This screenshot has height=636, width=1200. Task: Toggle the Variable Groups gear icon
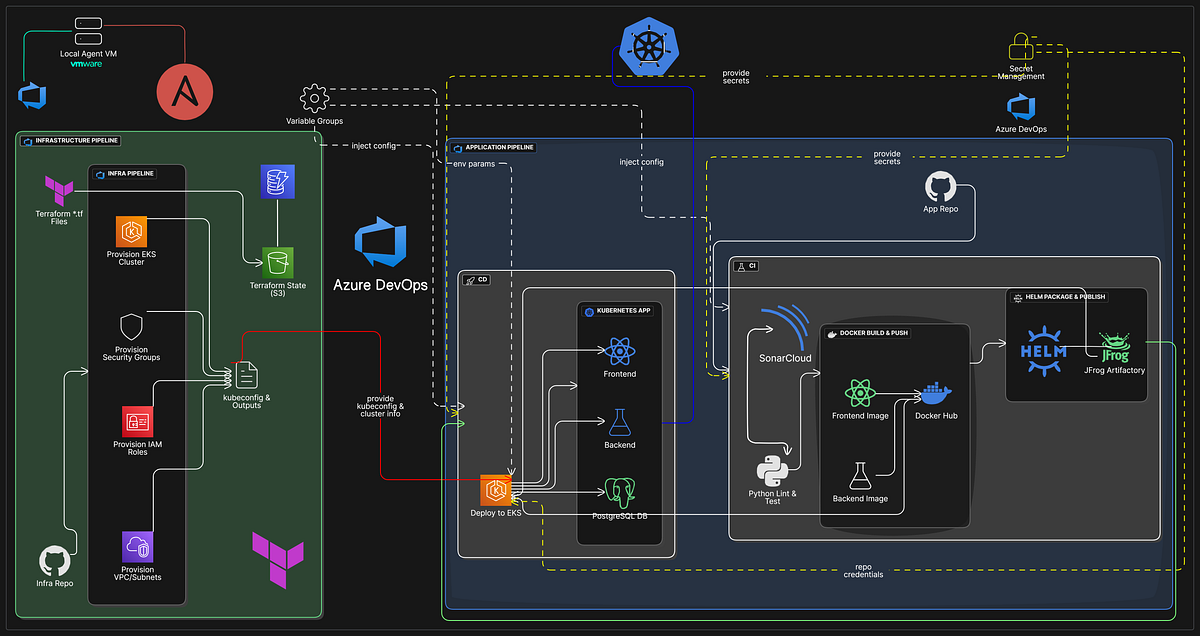click(314, 98)
